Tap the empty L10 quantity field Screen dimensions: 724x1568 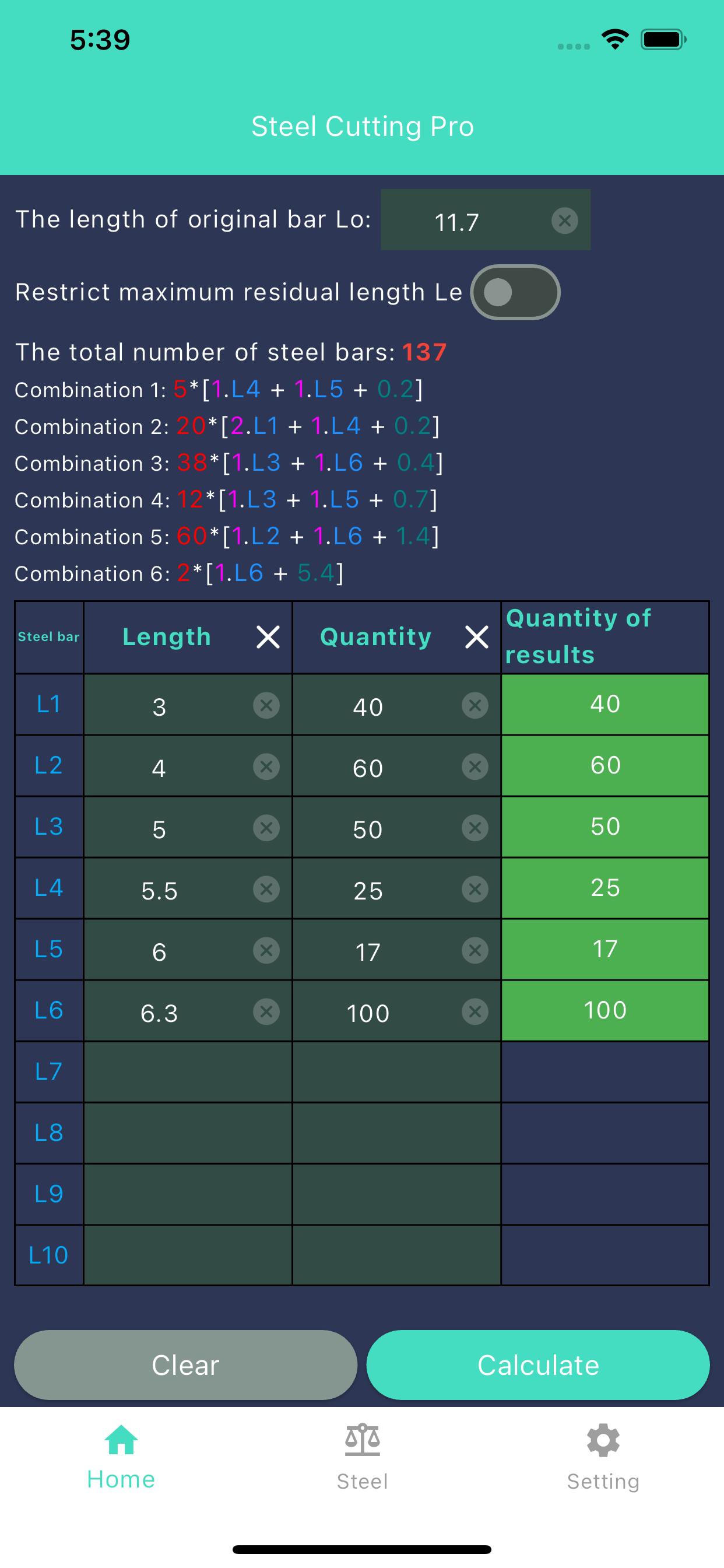396,1256
